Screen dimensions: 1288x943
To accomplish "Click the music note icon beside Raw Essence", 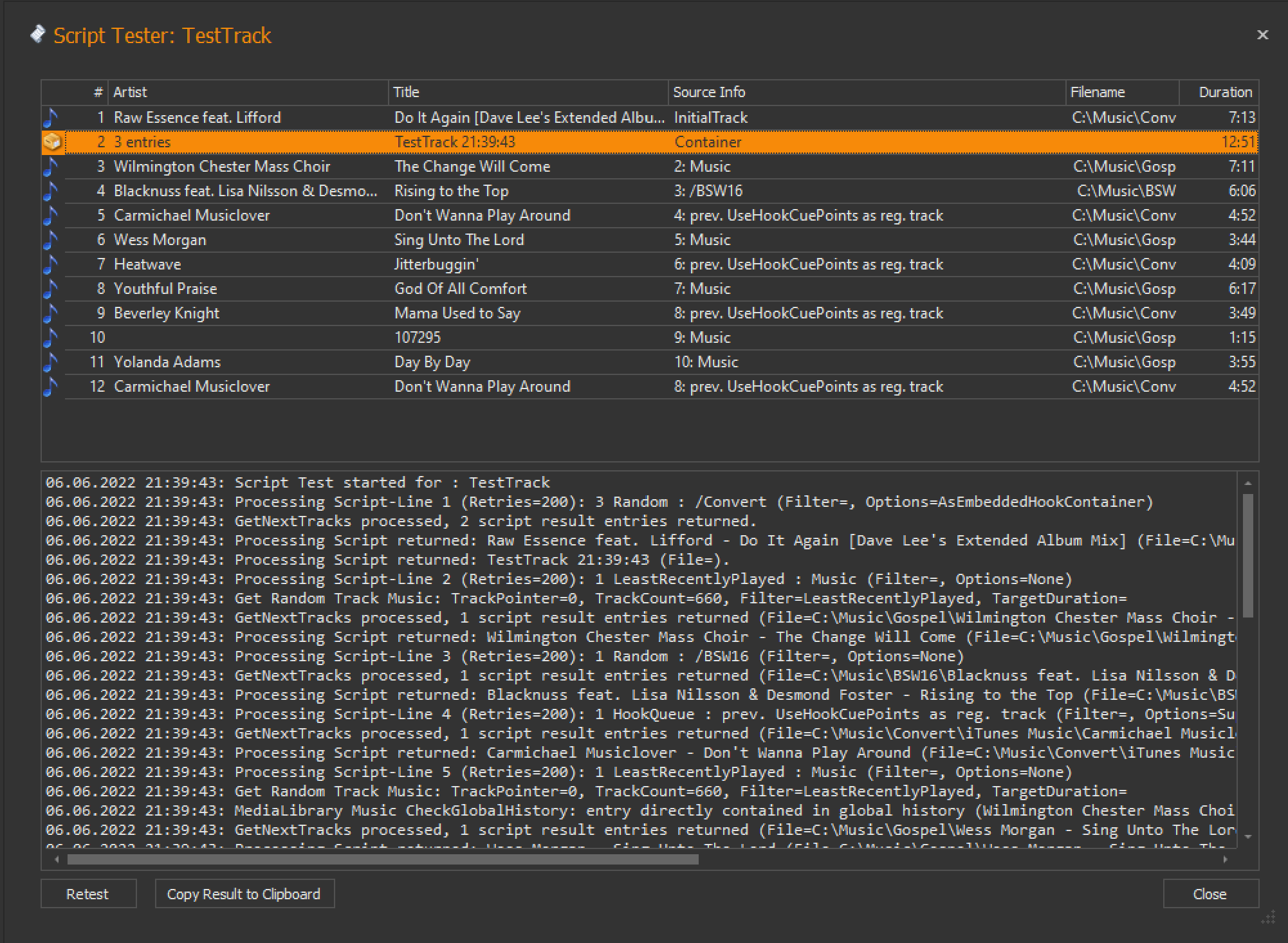I will coord(51,118).
